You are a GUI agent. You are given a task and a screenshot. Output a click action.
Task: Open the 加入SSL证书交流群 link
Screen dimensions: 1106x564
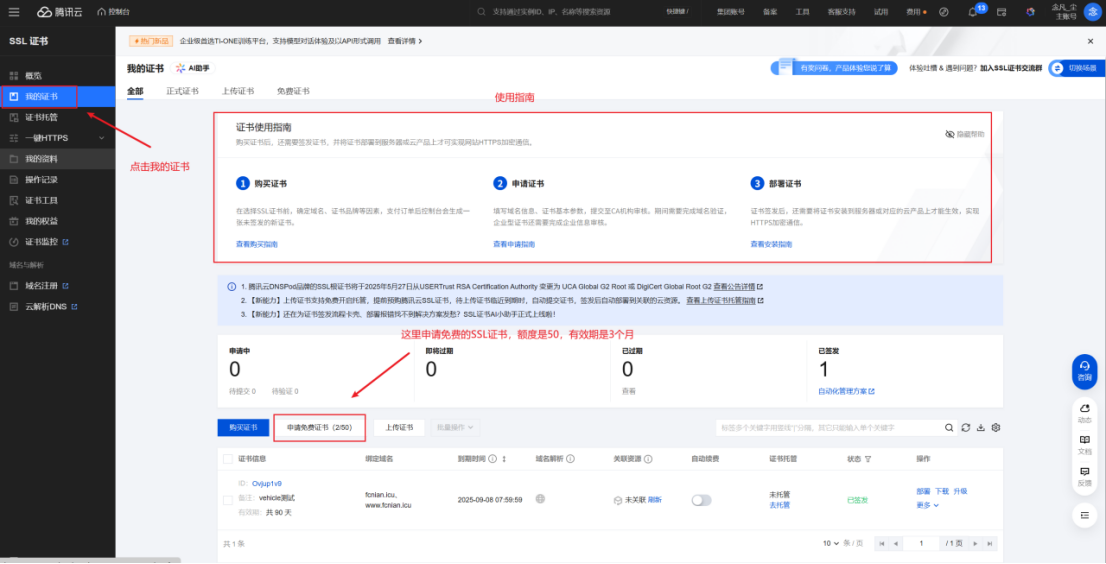coord(1011,68)
